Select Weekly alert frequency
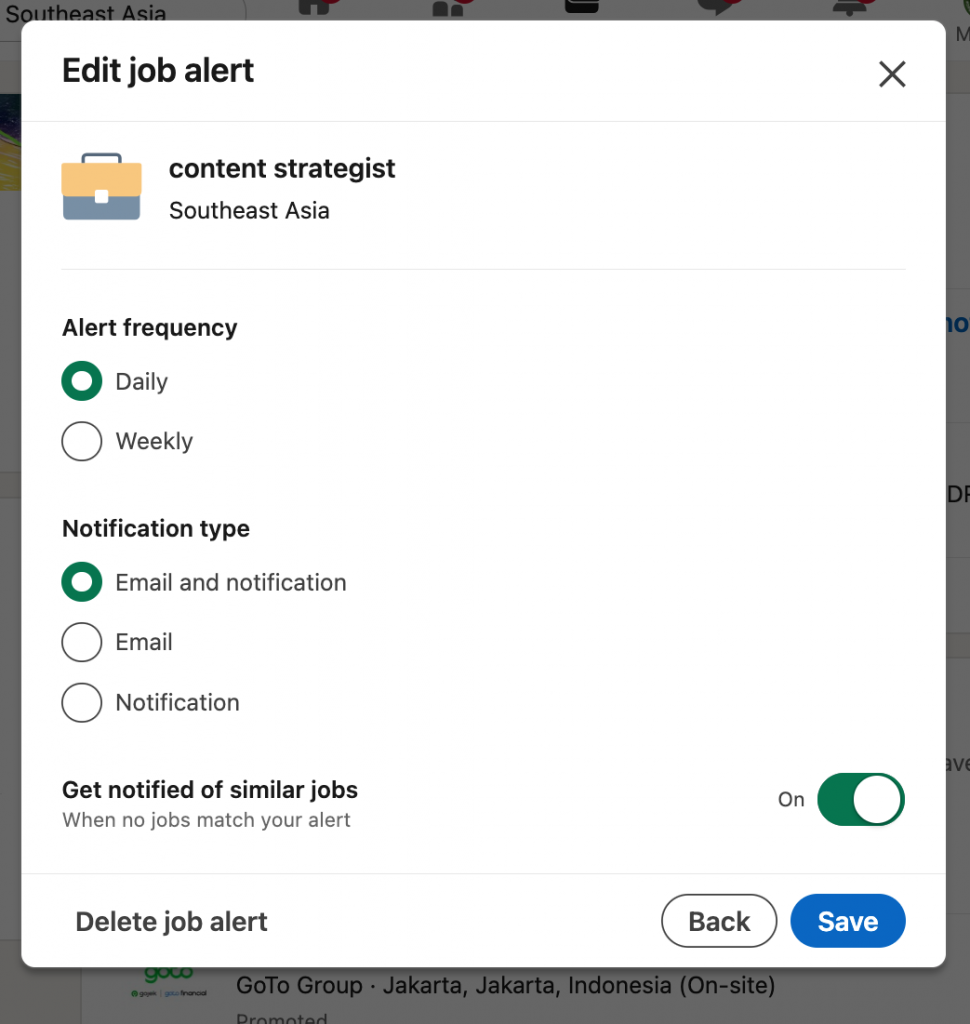The image size is (970, 1024). coord(82,441)
